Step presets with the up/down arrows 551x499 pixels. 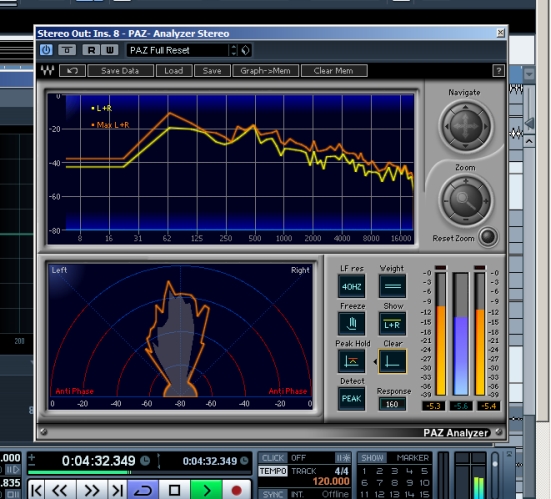[233, 50]
